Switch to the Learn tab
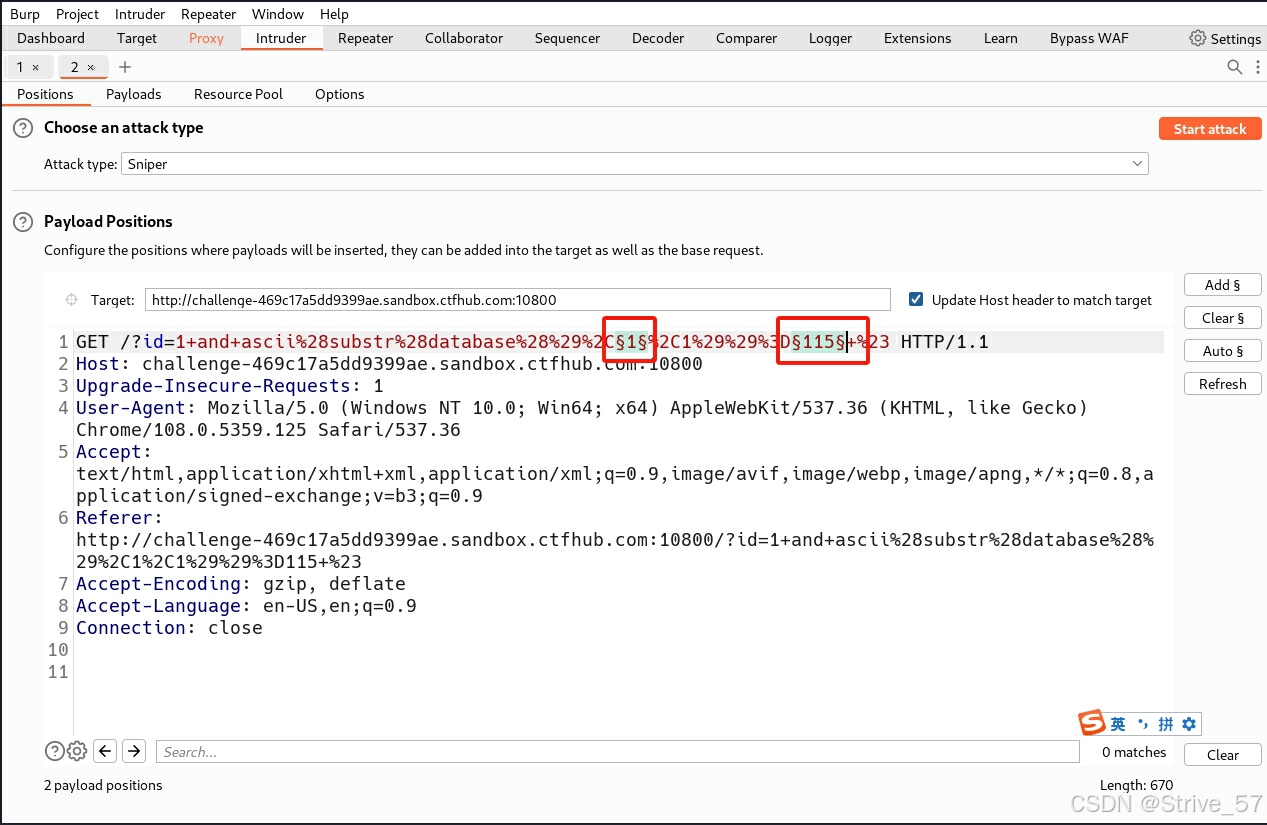1267x825 pixels. pos(1001,38)
